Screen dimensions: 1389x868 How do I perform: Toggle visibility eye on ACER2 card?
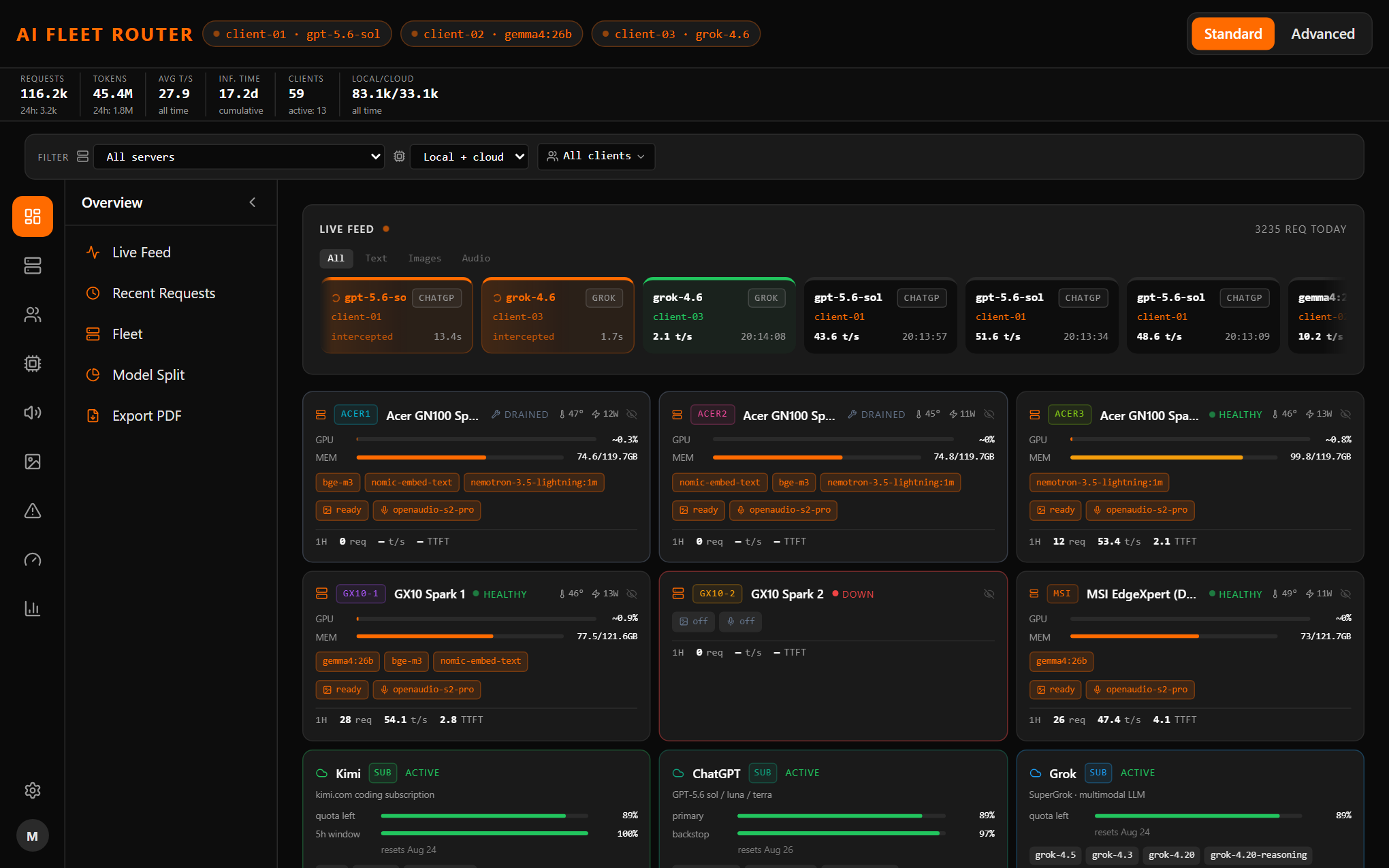pos(989,414)
